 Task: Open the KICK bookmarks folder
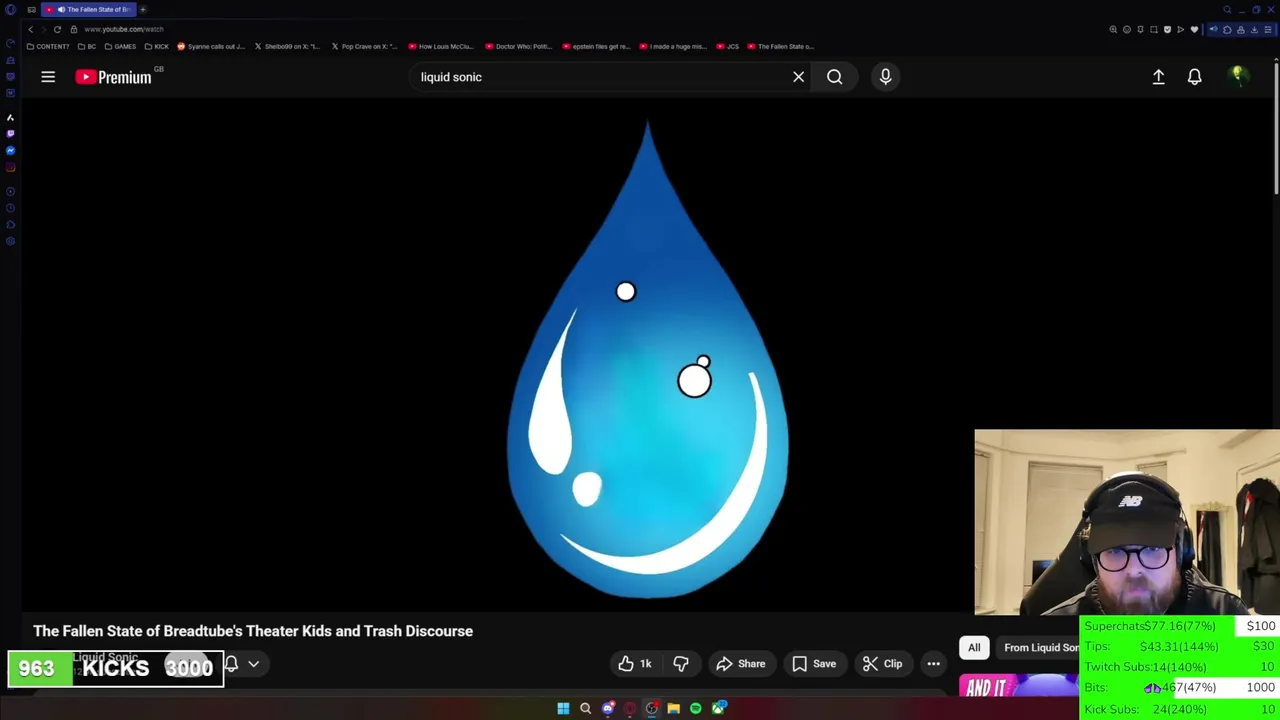tap(157, 46)
